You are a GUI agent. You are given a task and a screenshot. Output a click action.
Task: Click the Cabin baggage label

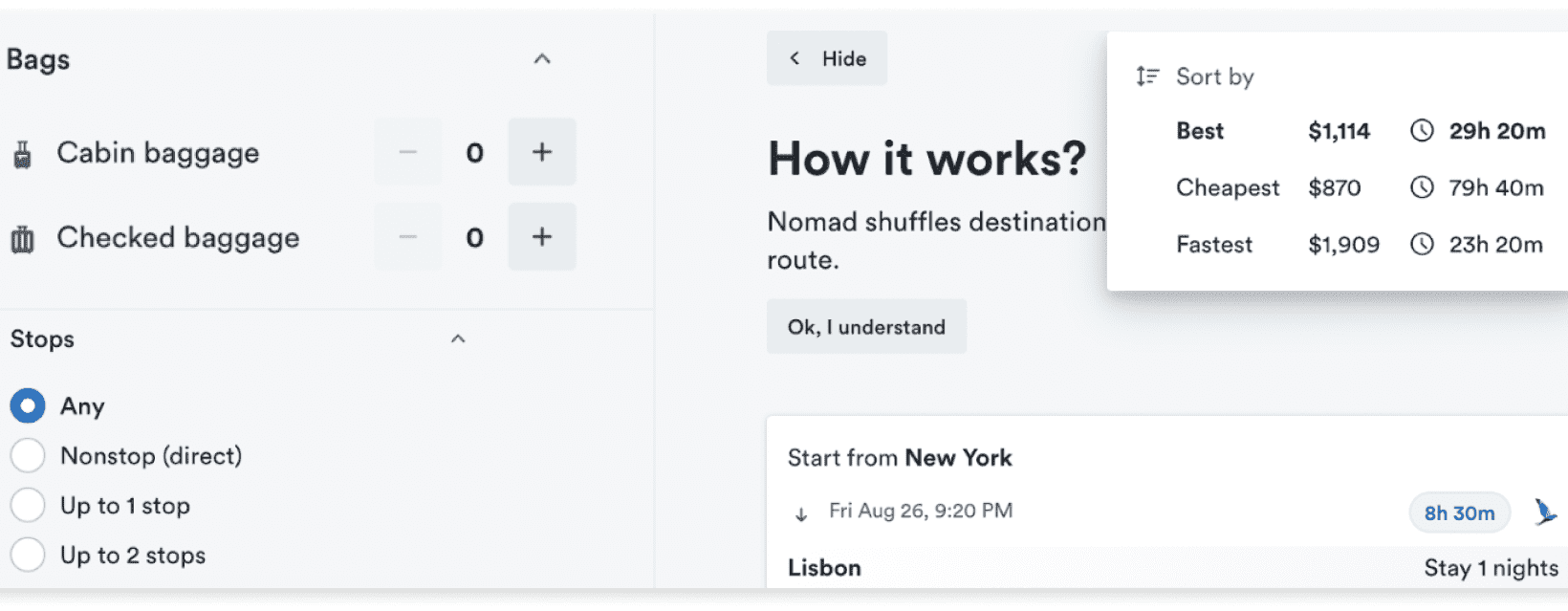pyautogui.click(x=158, y=153)
